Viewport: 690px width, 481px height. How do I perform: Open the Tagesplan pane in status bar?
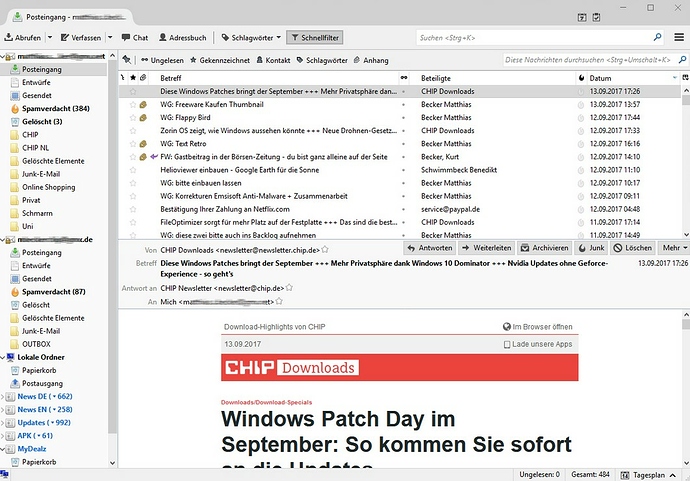[x=648, y=475]
